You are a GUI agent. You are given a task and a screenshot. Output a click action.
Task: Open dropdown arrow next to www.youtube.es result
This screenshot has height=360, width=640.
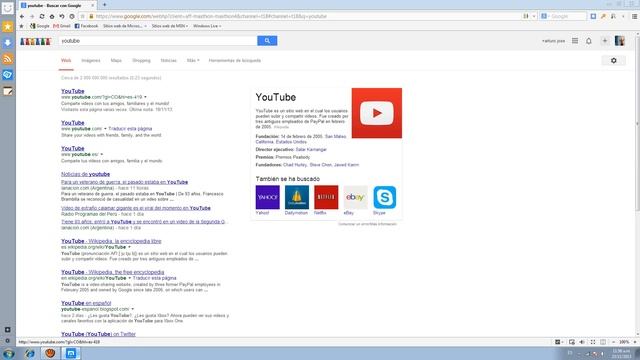click(x=102, y=155)
